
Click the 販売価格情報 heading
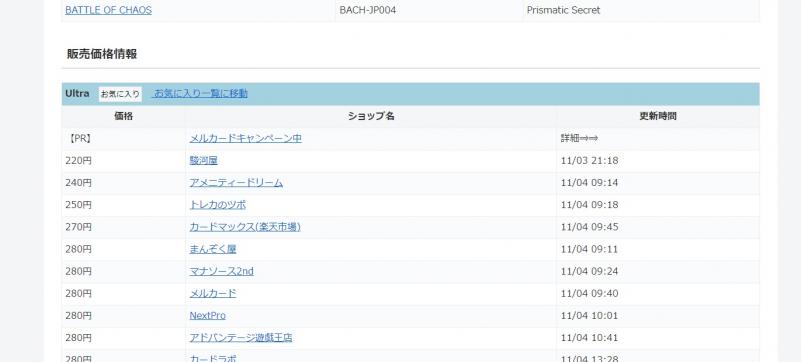(x=102, y=54)
